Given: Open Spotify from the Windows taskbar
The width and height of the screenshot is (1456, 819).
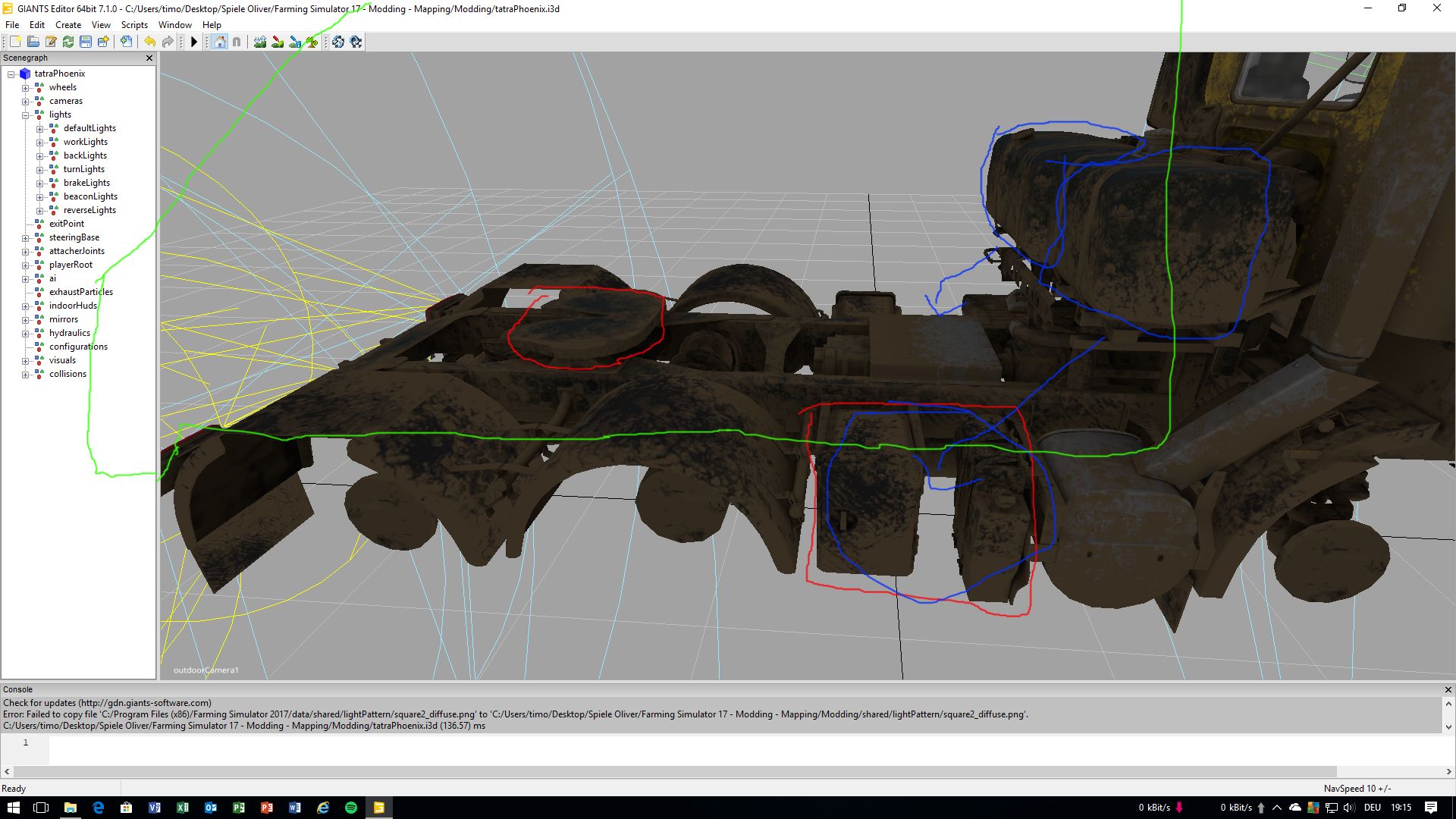Looking at the screenshot, I should pyautogui.click(x=351, y=808).
